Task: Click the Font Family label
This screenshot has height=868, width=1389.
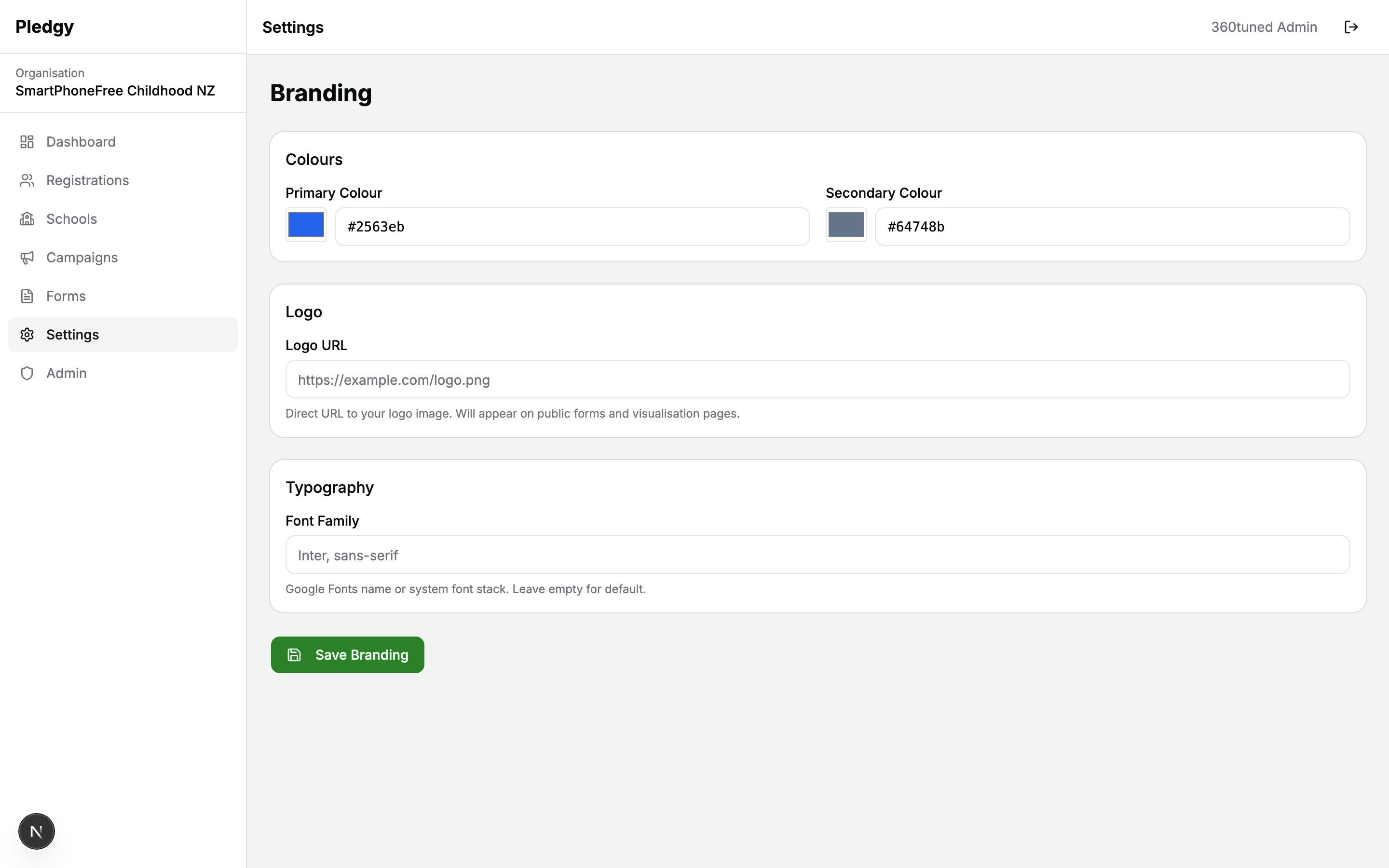Action: tap(322, 521)
